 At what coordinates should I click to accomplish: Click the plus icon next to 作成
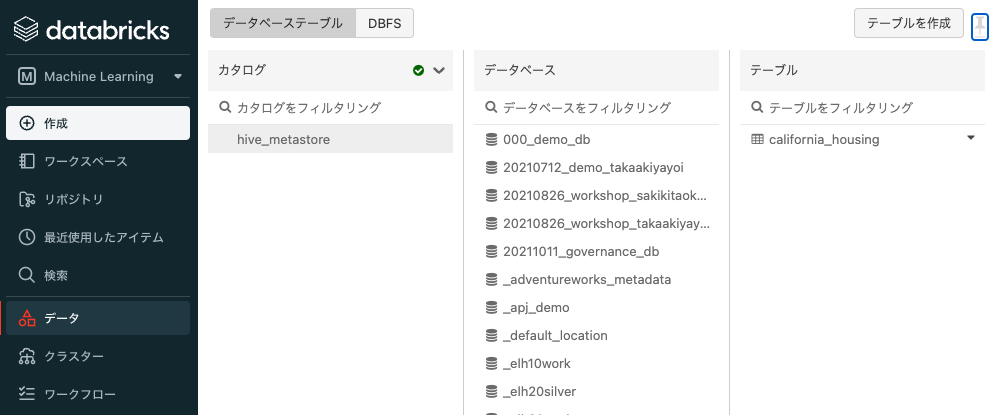coord(27,123)
